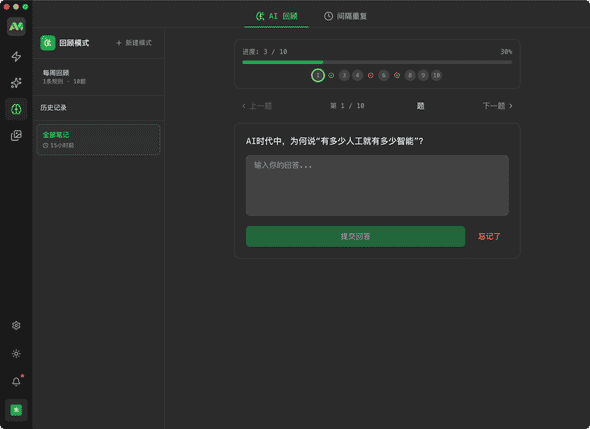The height and width of the screenshot is (429, 590).
Task: Click the lightning bolt icon in sidebar
Action: point(16,56)
